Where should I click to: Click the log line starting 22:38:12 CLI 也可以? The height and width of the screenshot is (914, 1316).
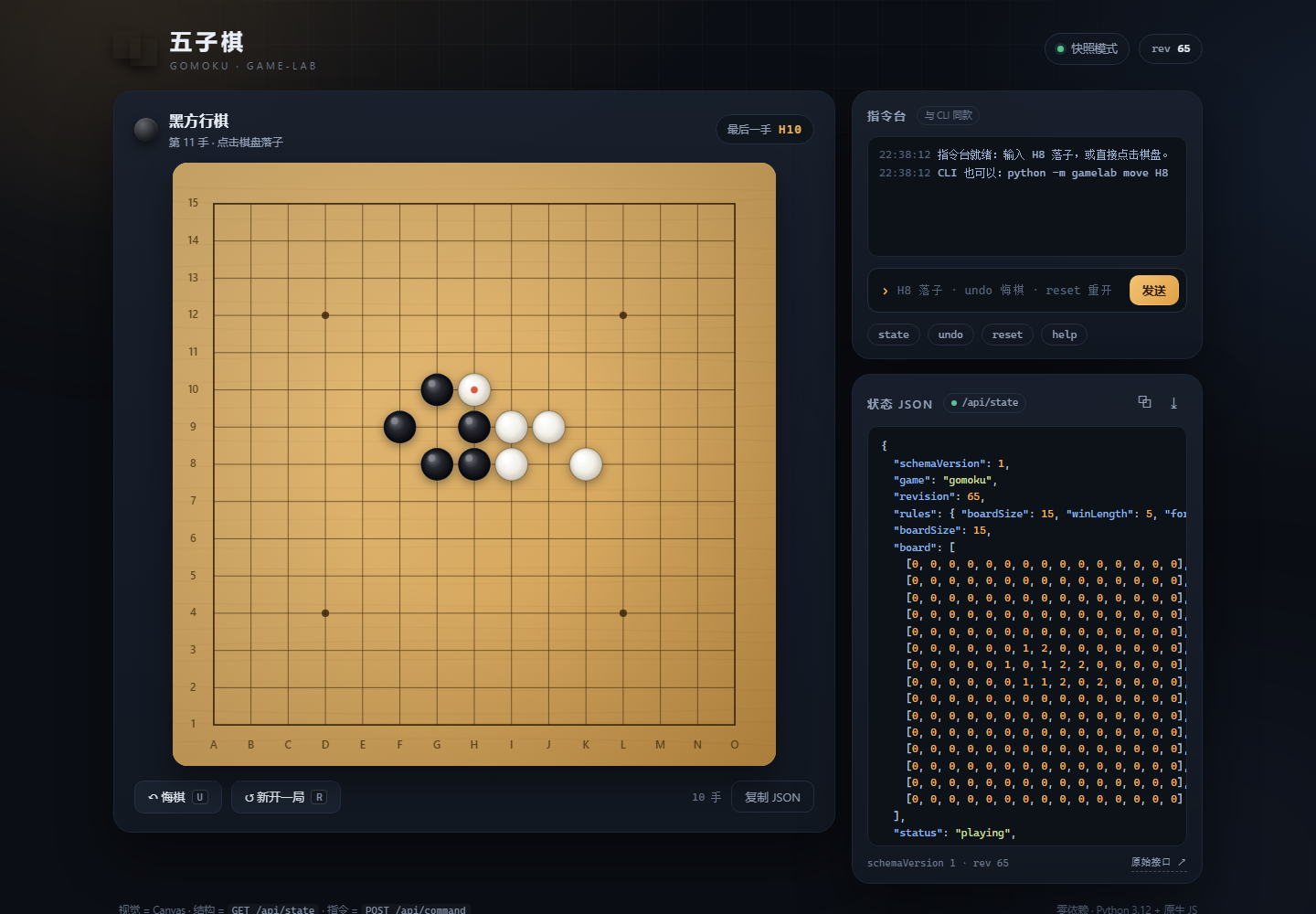(x=1024, y=173)
